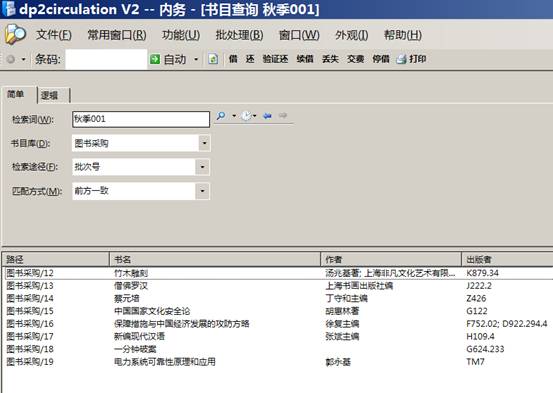The image size is (553, 393).
Task: Open the 文件(F) menu
Action: pyautogui.click(x=54, y=35)
